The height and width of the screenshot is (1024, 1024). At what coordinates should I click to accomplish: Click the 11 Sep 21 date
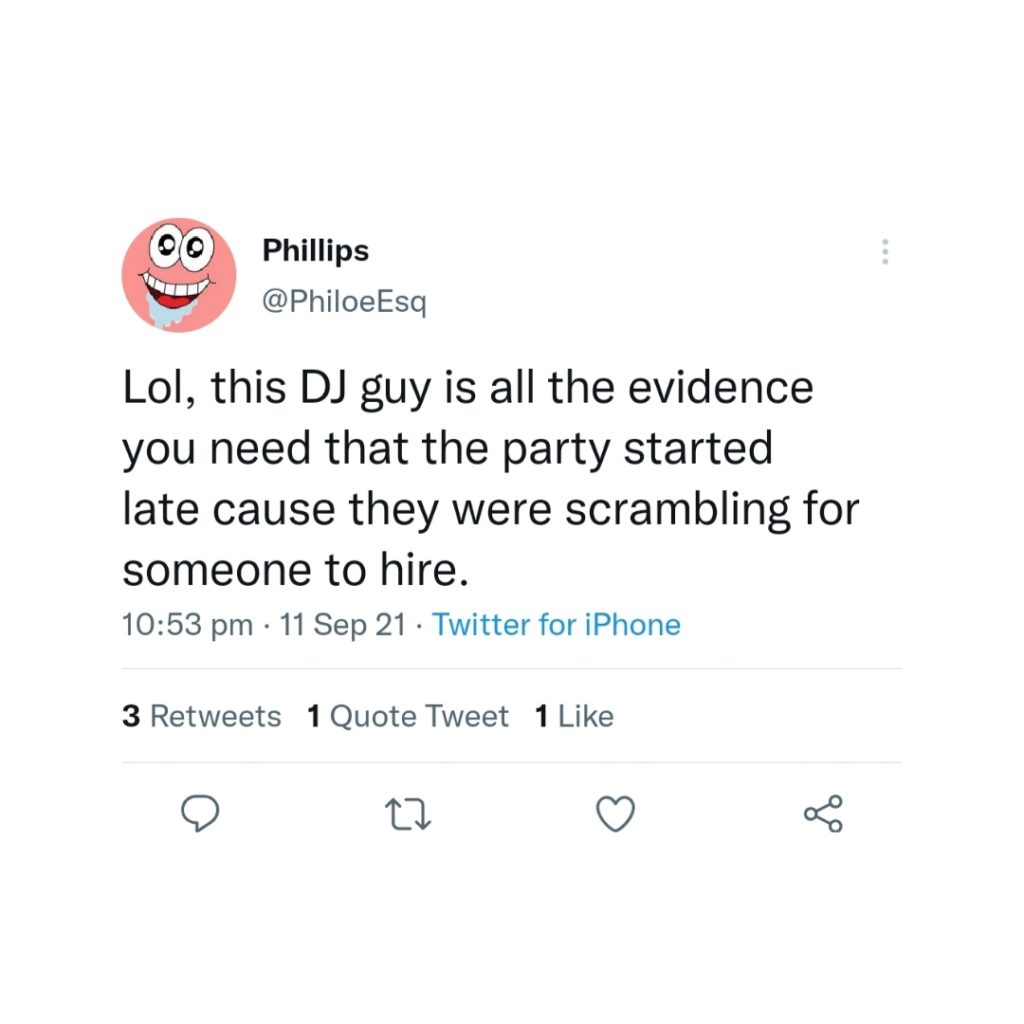pyautogui.click(x=343, y=626)
